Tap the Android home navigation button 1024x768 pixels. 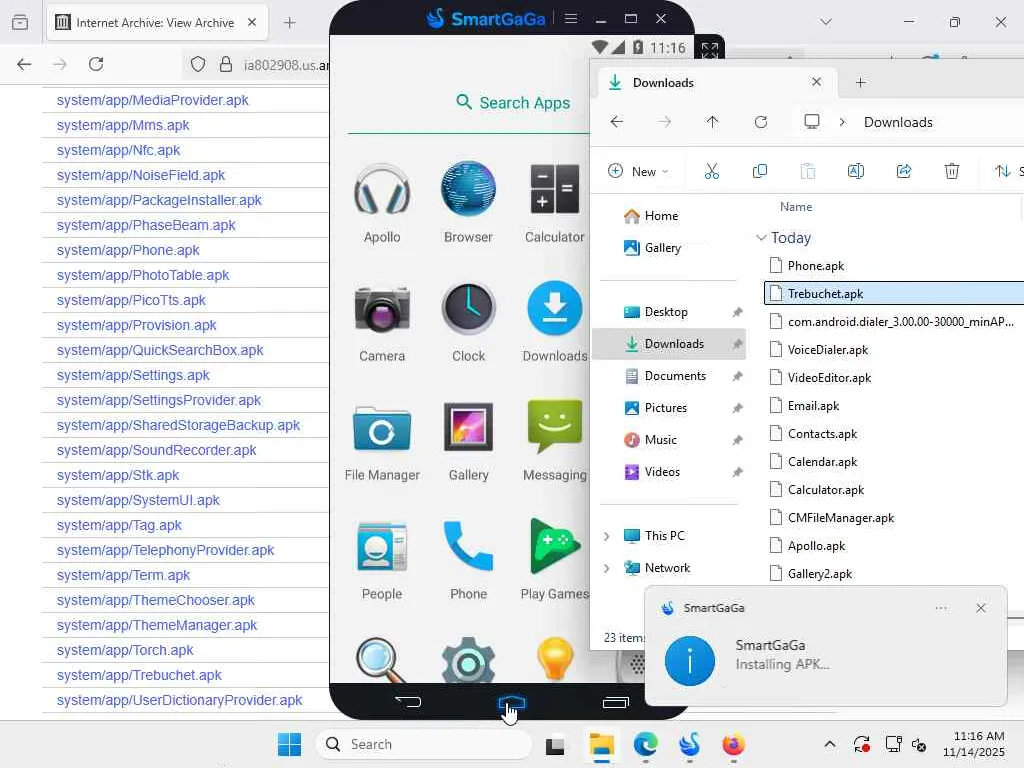511,703
